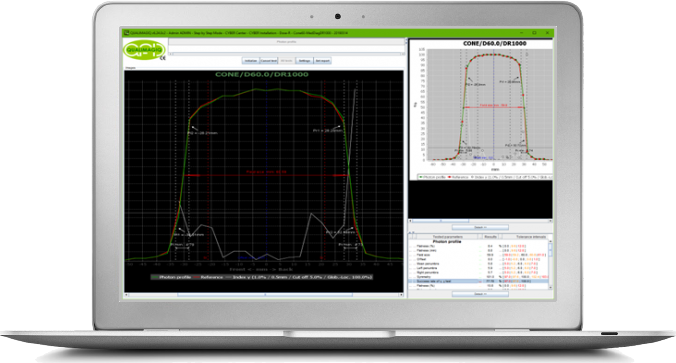Click the app icon in the title bar
This screenshot has height=363, width=676.
(127, 33)
